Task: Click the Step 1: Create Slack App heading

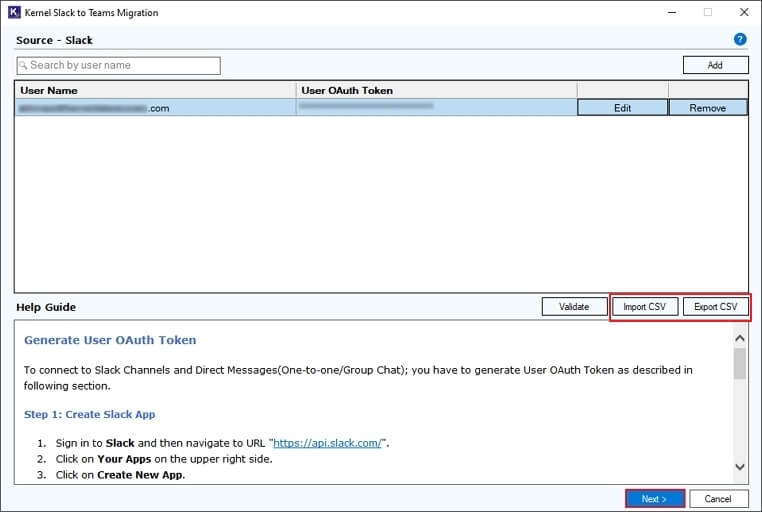Action: [90, 414]
